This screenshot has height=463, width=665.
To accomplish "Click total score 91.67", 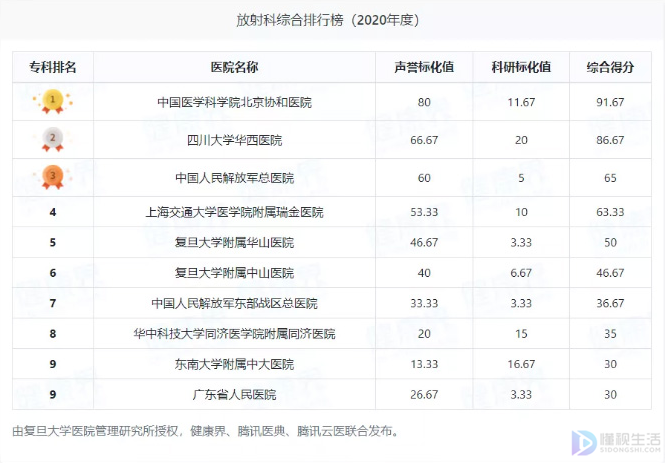I will click(610, 102).
